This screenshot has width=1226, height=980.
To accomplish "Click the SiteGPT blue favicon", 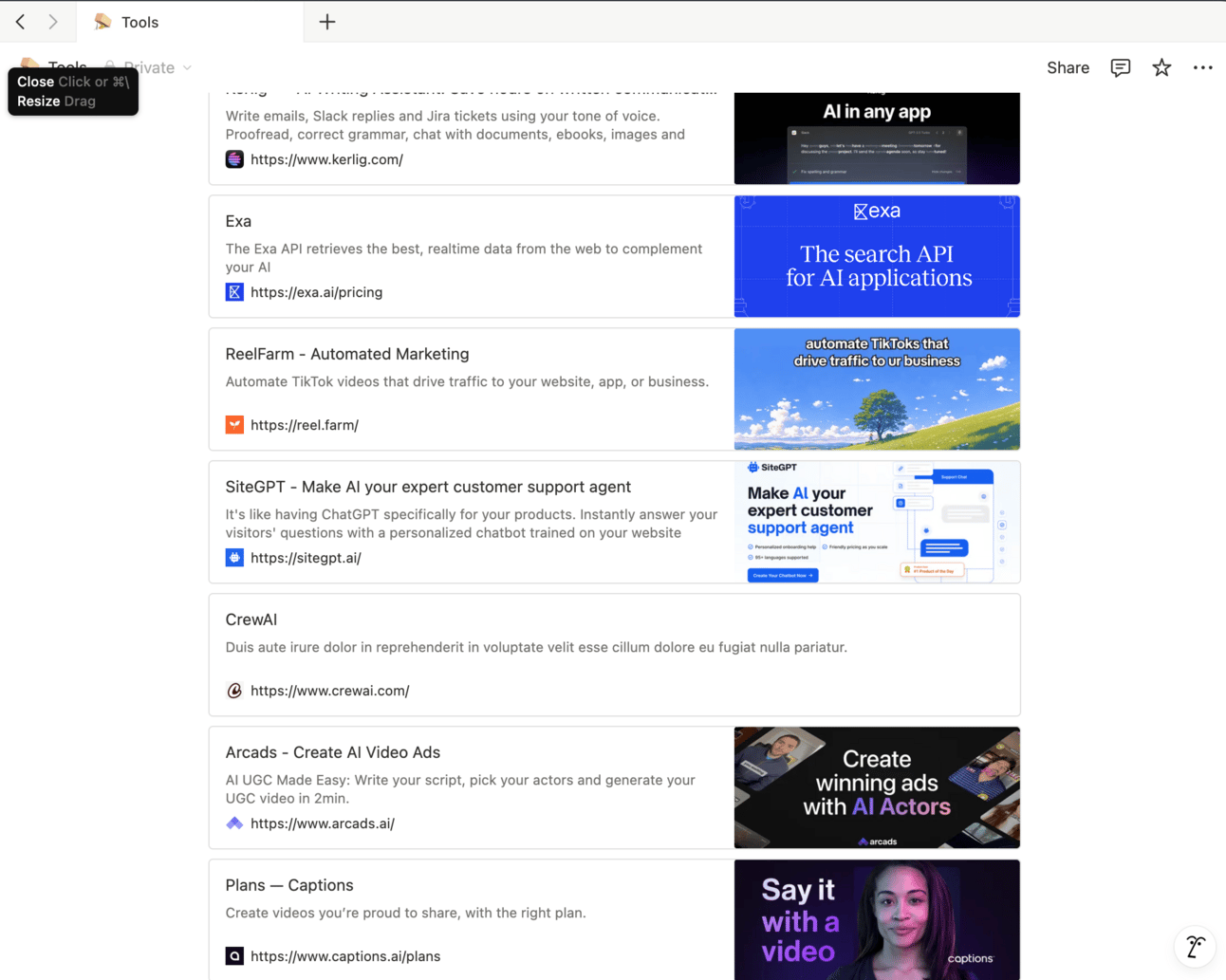I will pos(234,558).
